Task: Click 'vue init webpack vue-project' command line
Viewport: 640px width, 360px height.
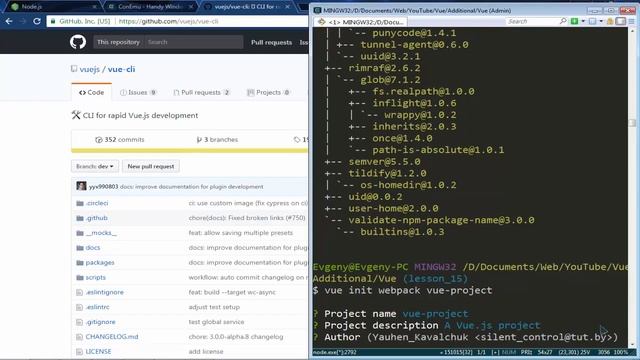Action: click(x=408, y=290)
